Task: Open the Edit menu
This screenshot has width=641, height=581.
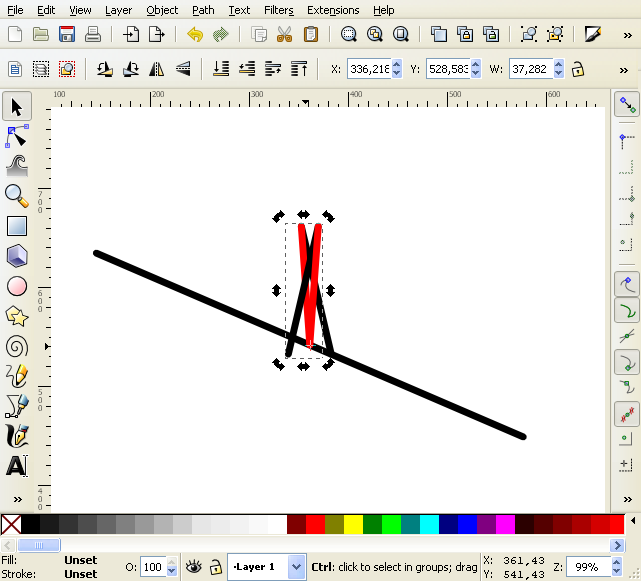Action: click(x=46, y=10)
